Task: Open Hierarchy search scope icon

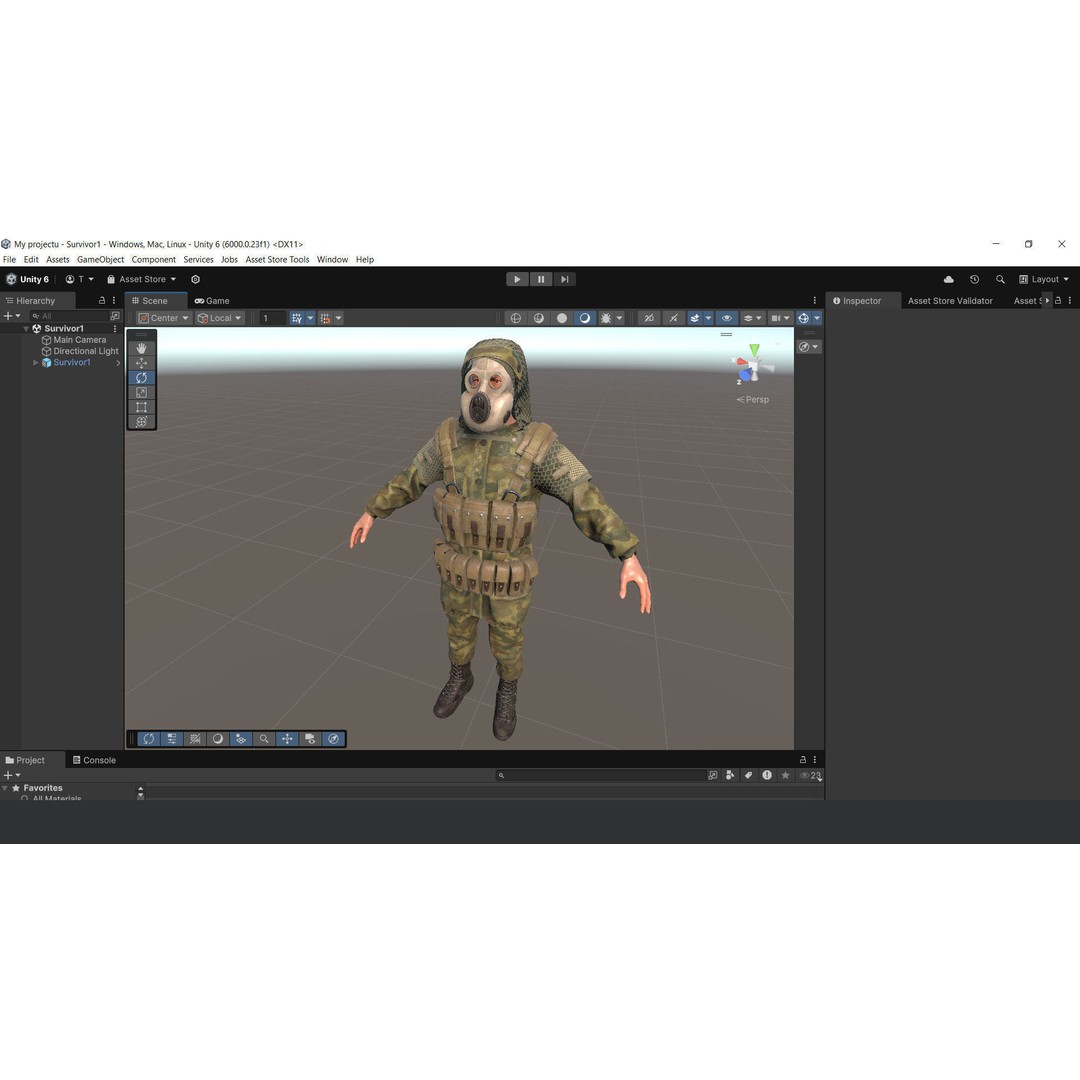Action: click(115, 315)
